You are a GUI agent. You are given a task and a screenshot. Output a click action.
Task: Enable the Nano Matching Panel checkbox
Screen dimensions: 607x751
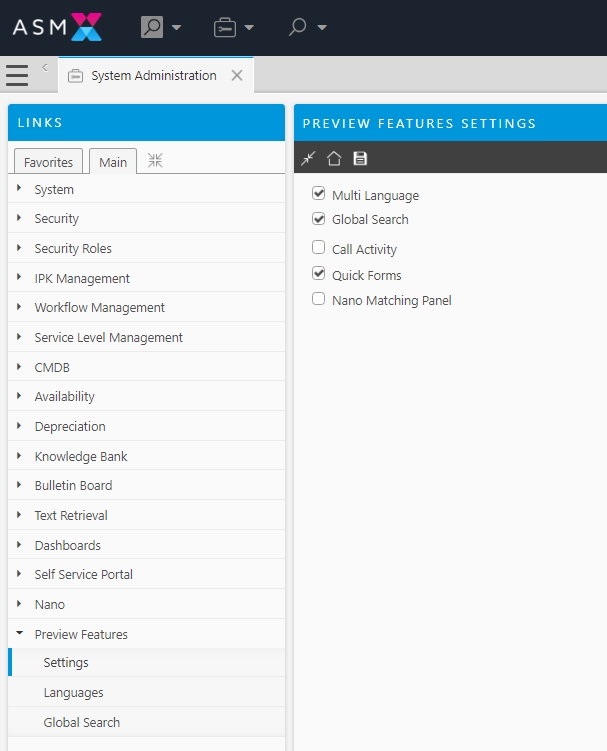319,299
